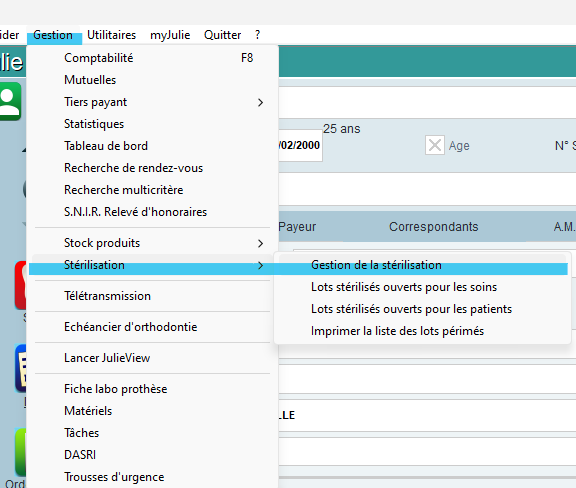Choose Imprimer la liste des lots périmés
The height and width of the screenshot is (488, 576).
(x=422, y=331)
